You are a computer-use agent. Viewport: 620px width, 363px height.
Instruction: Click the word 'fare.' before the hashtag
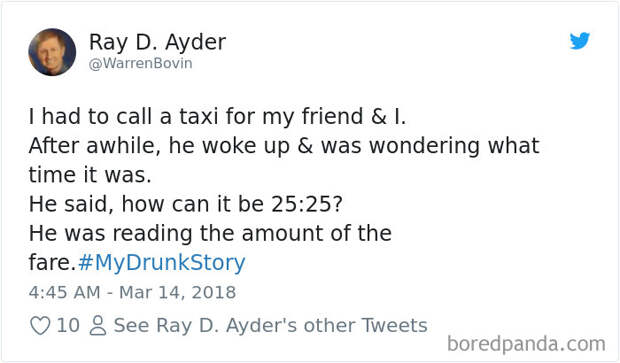pyautogui.click(x=52, y=263)
